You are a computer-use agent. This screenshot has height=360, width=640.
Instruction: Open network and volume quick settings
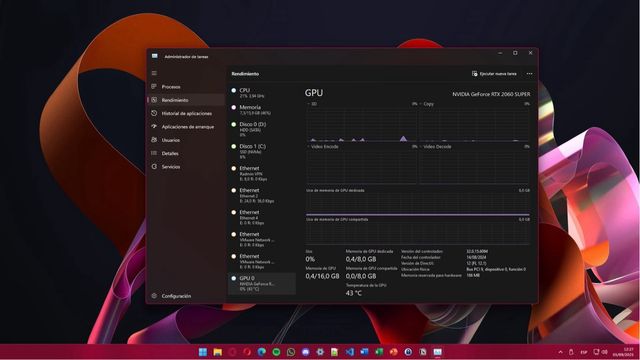tap(600, 352)
